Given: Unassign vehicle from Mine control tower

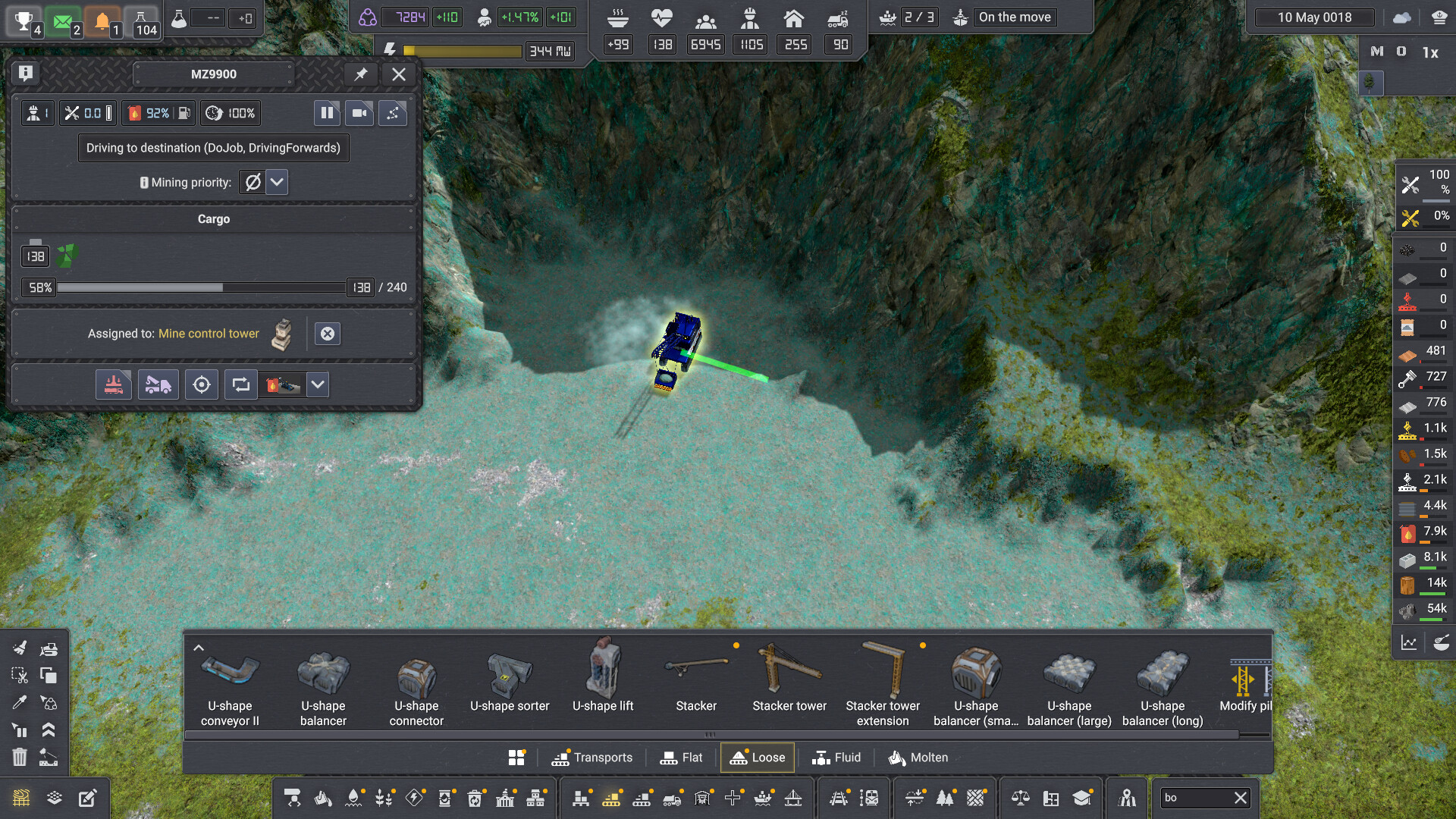Looking at the screenshot, I should tap(328, 334).
